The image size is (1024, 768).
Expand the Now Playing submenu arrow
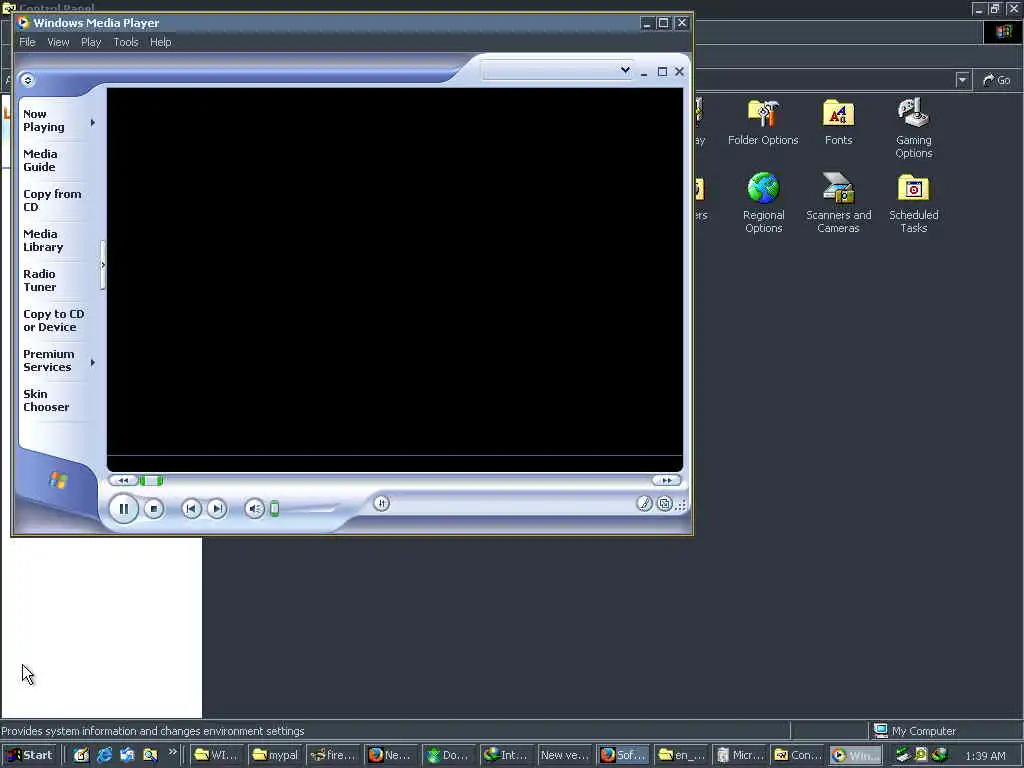[x=93, y=122]
